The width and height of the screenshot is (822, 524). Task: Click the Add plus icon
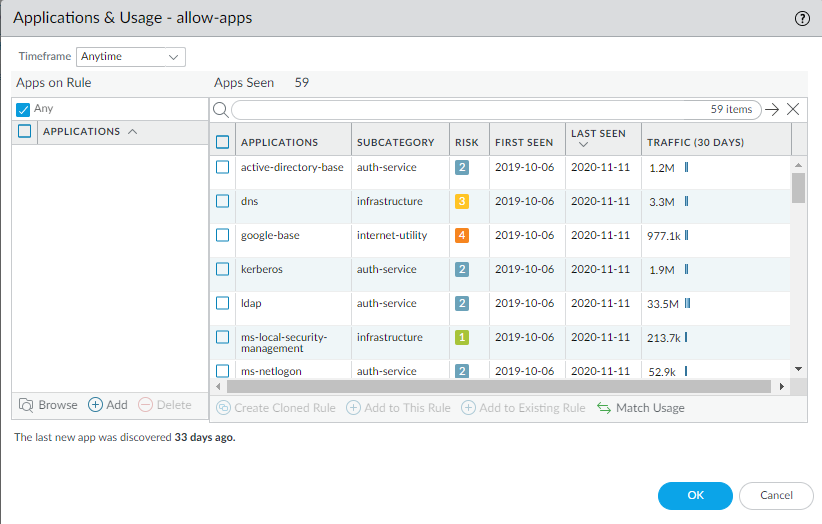(x=96, y=405)
